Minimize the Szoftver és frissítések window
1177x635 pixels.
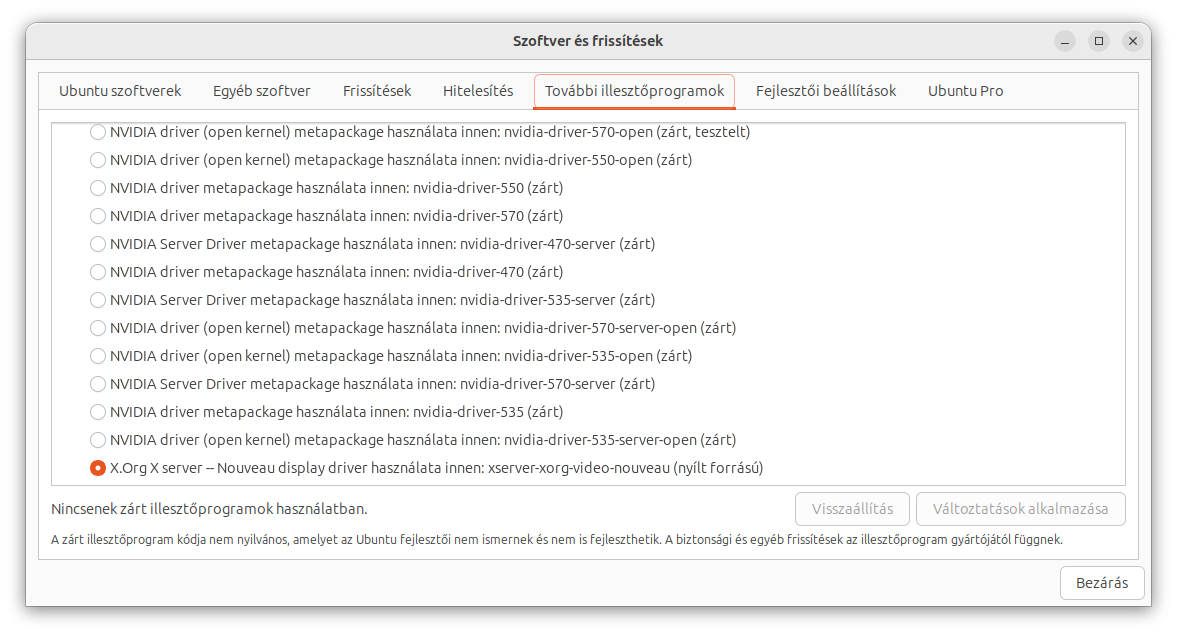[1065, 41]
